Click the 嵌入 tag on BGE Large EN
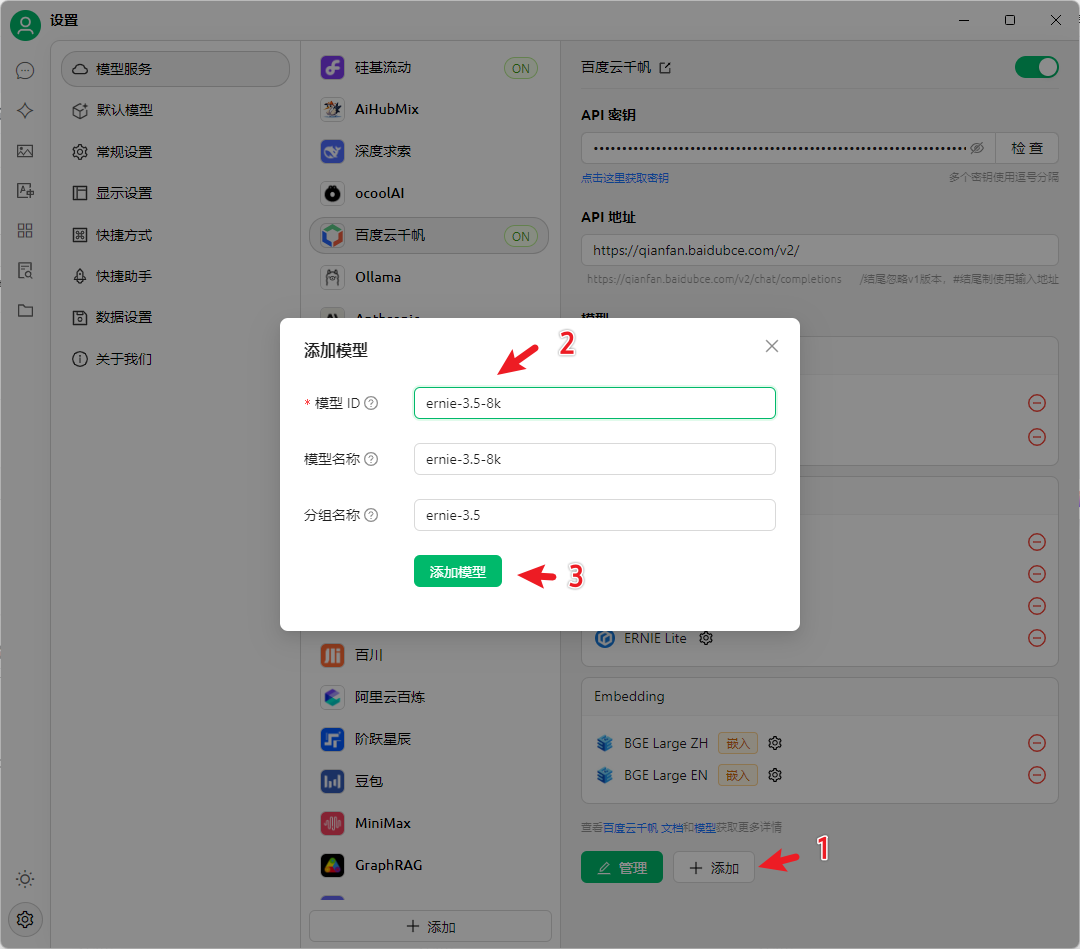Viewport: 1080px width, 949px height. pos(738,775)
